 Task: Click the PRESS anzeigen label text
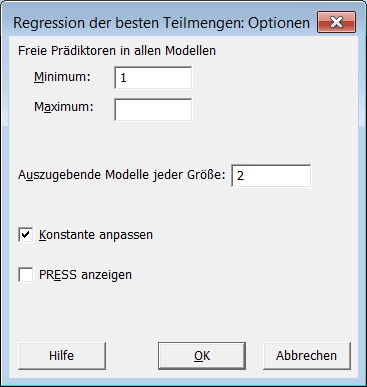pyautogui.click(x=85, y=275)
